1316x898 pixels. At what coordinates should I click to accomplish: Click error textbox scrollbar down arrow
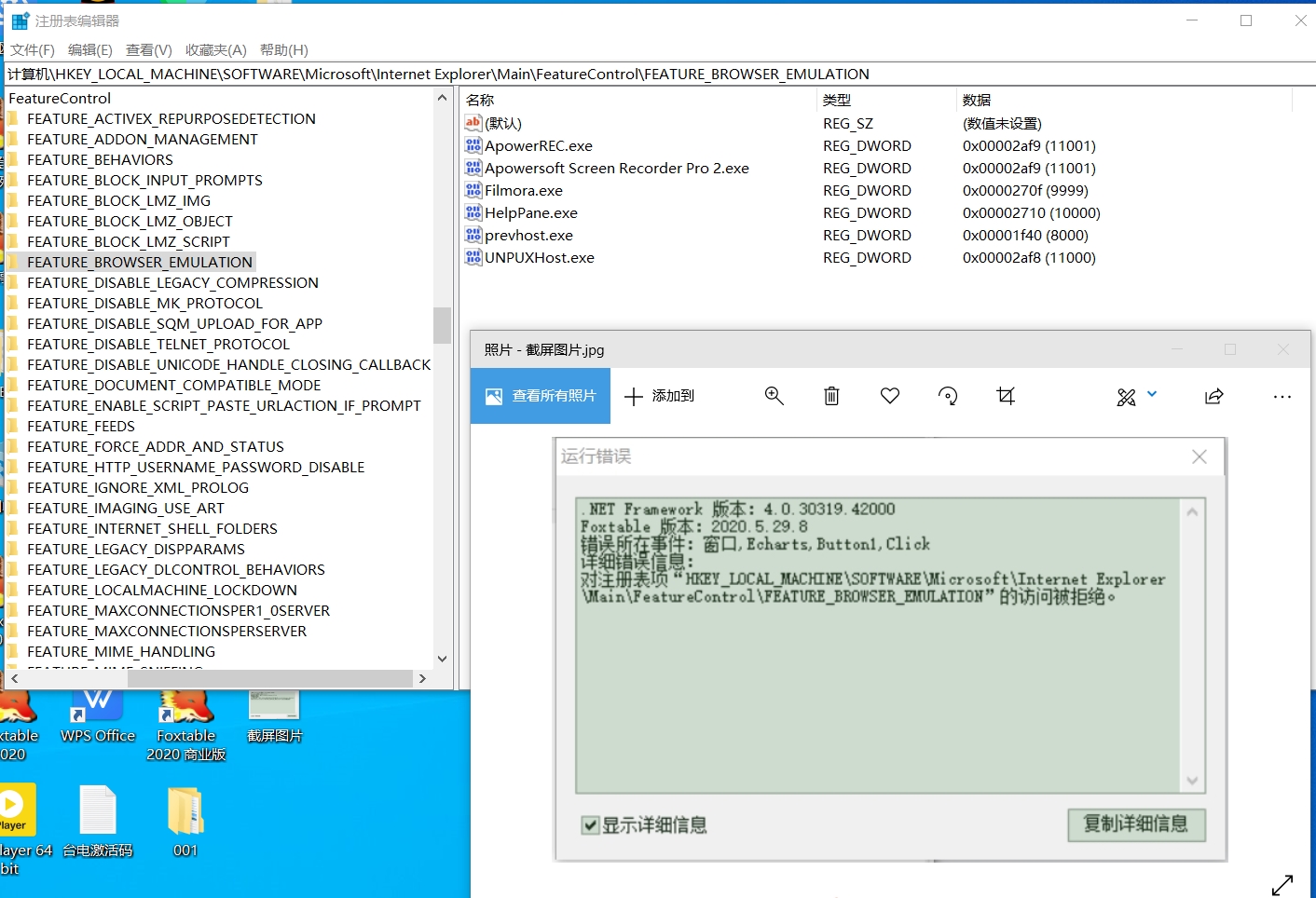point(1192,781)
